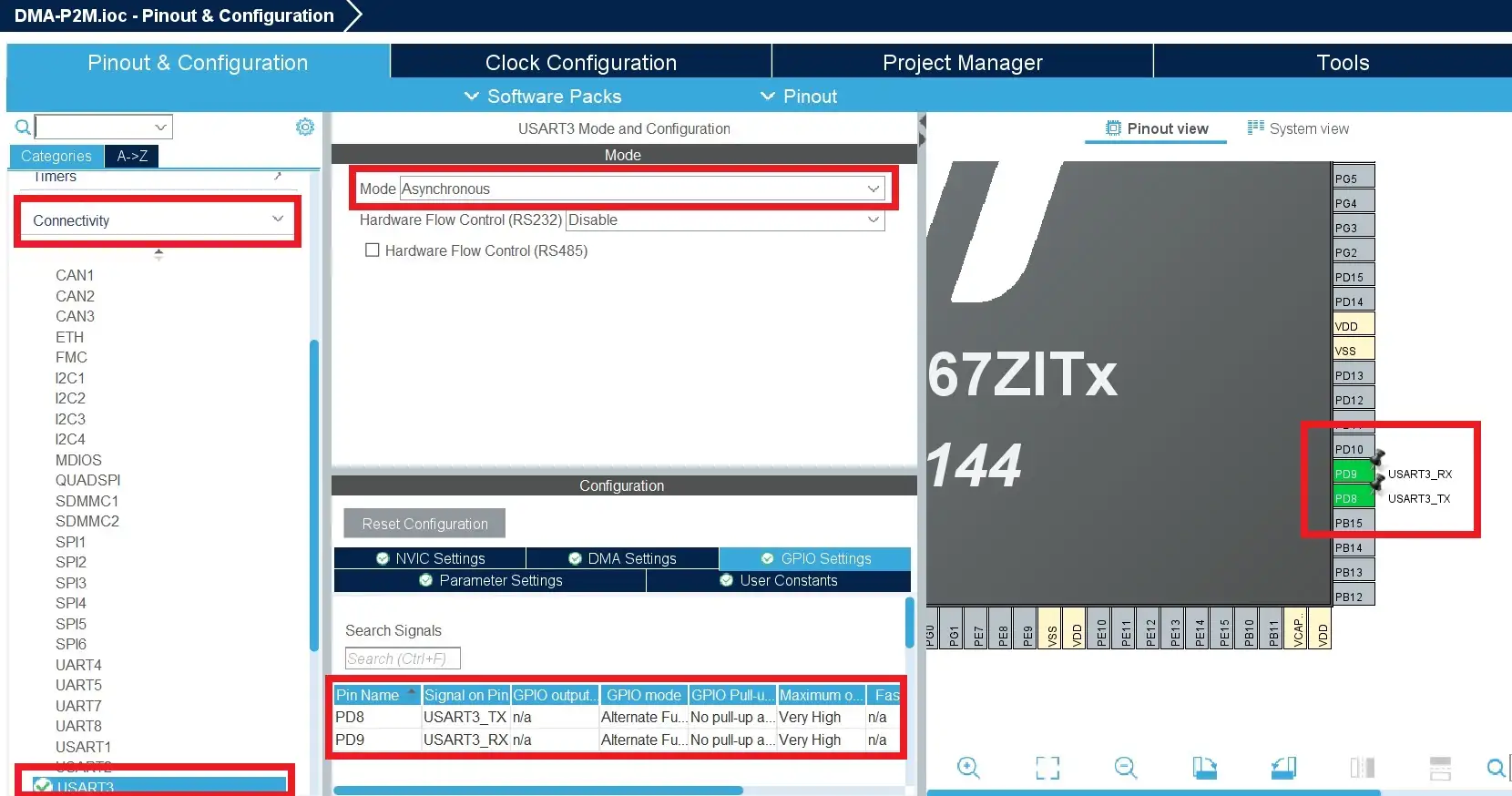The width and height of the screenshot is (1512, 796).
Task: Click the search magnifier icon at left
Action: point(23,127)
